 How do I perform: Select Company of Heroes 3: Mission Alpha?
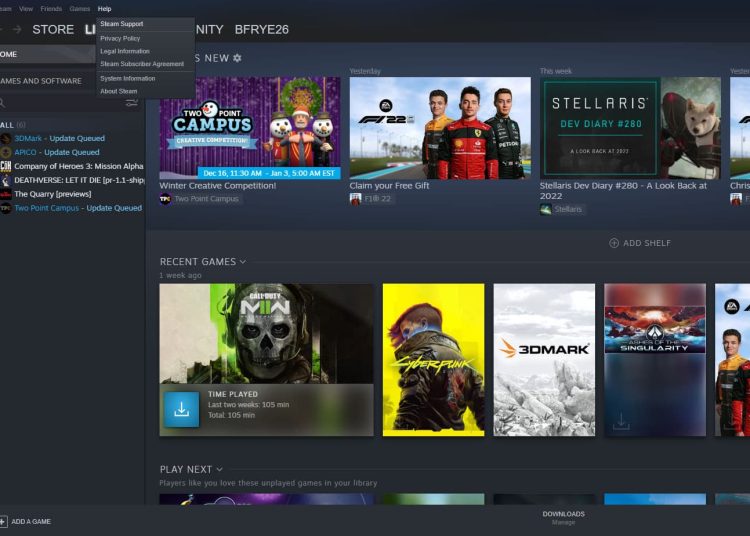click(x=78, y=166)
